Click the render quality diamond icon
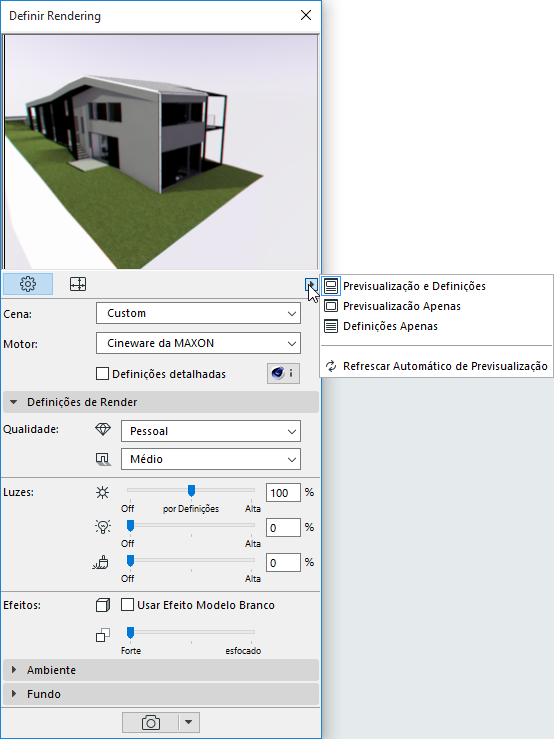This screenshot has height=739, width=554. tap(103, 429)
